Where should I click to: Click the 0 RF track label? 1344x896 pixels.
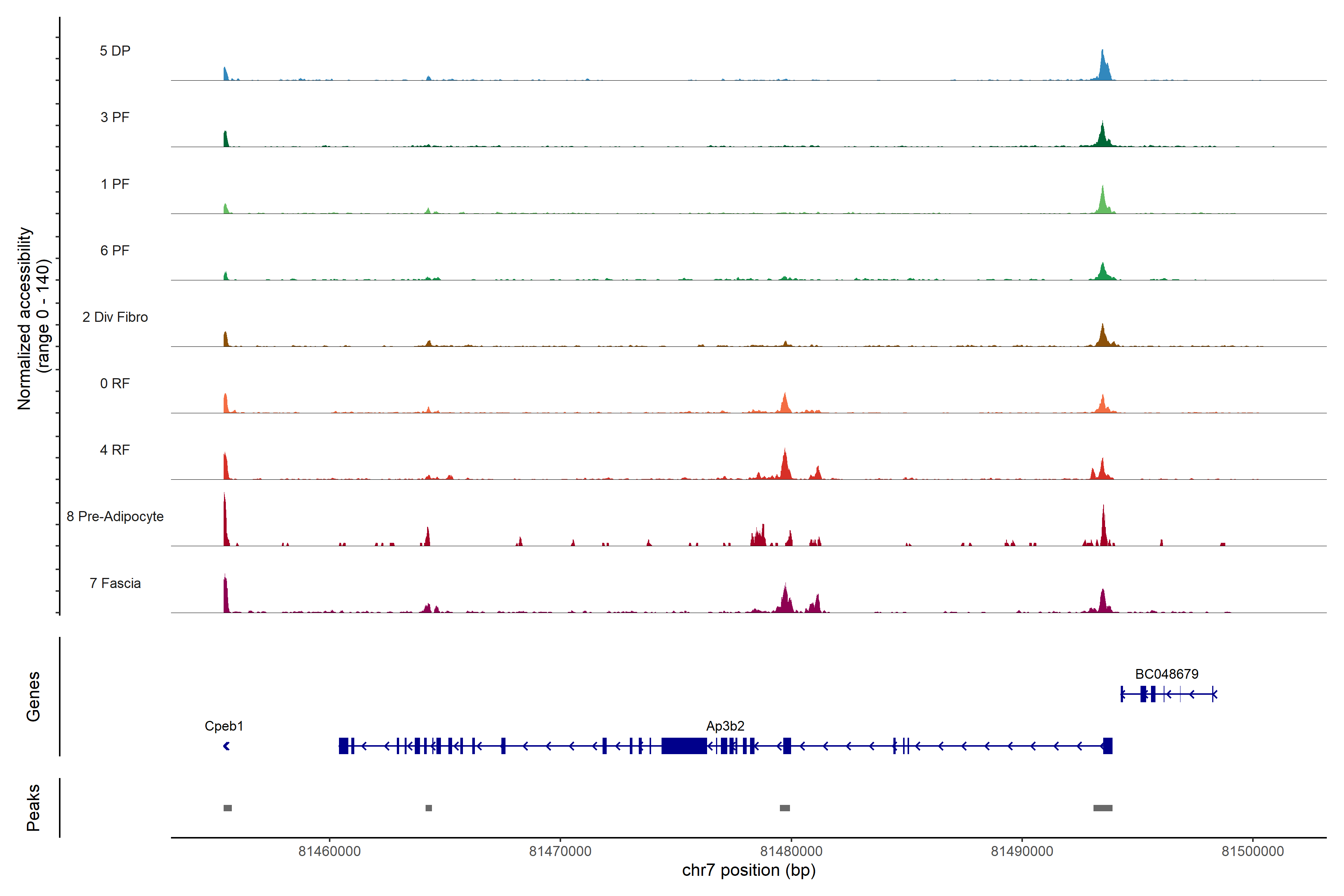coord(115,383)
